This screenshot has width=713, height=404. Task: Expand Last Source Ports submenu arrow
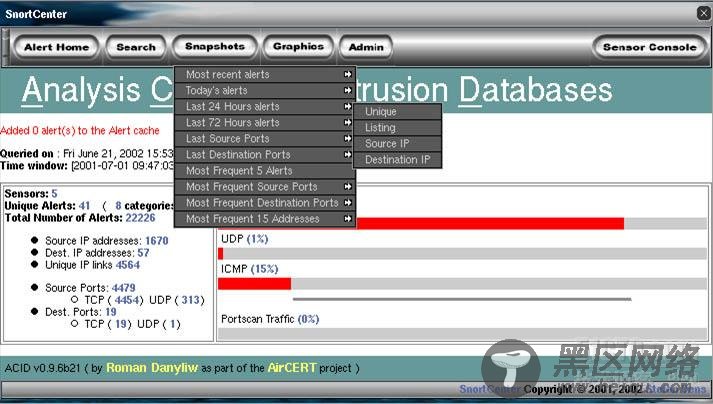(348, 138)
